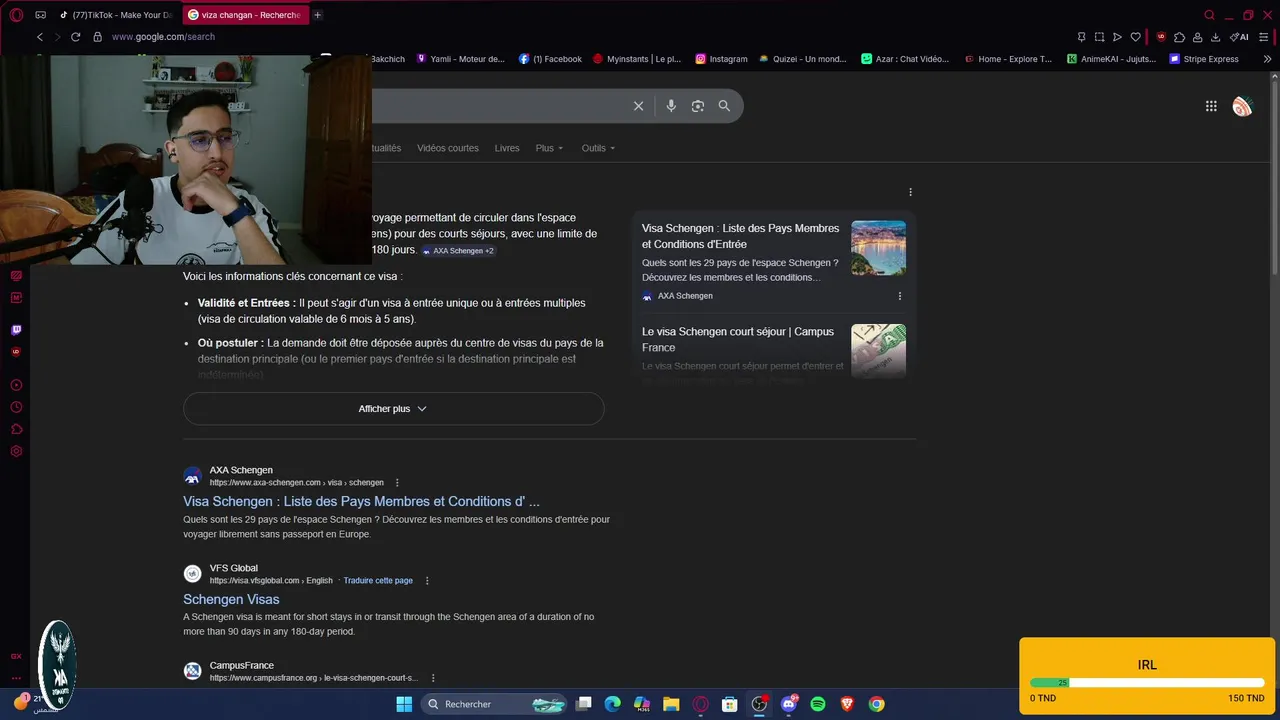Viewport: 1280px width, 720px height.
Task: Open Yamli bookmark
Action: click(461, 59)
